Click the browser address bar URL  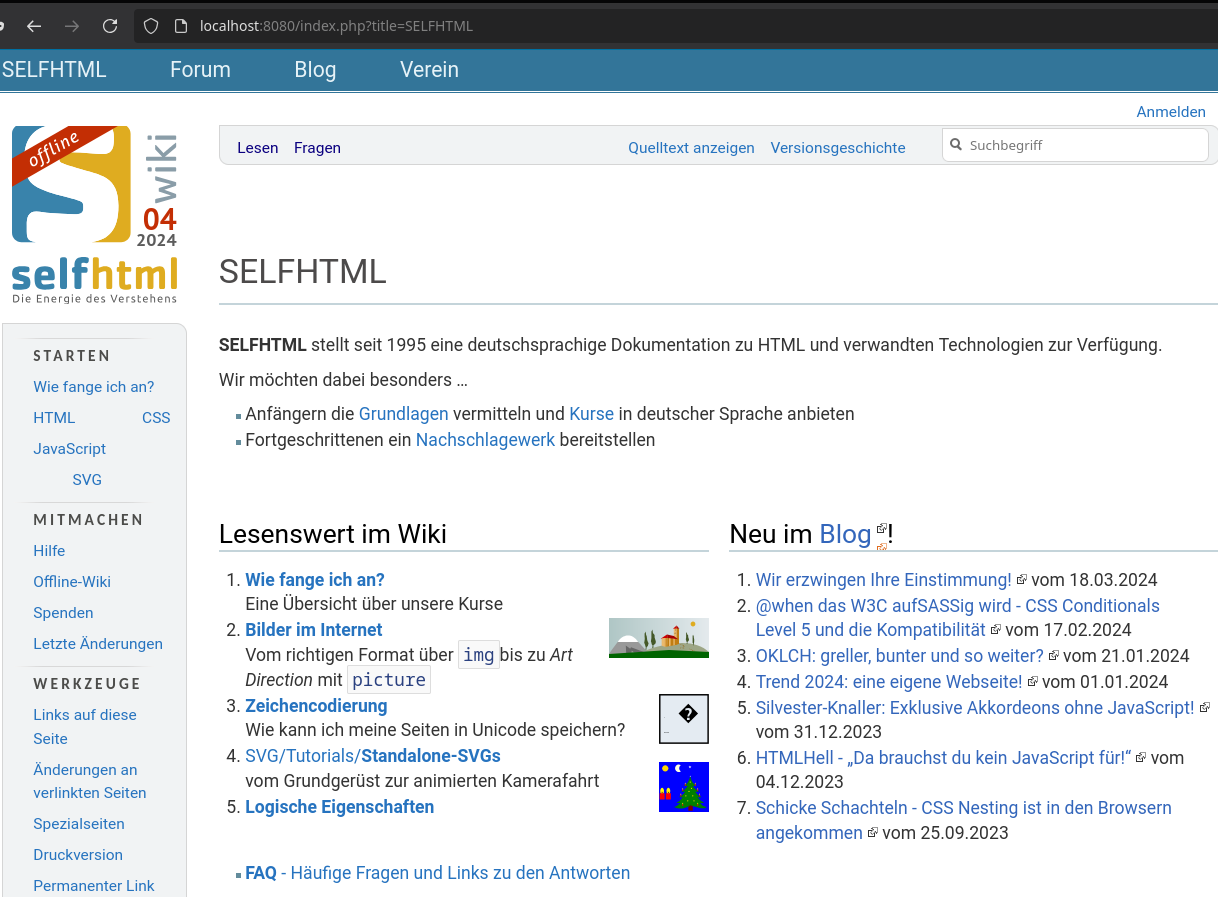point(336,26)
